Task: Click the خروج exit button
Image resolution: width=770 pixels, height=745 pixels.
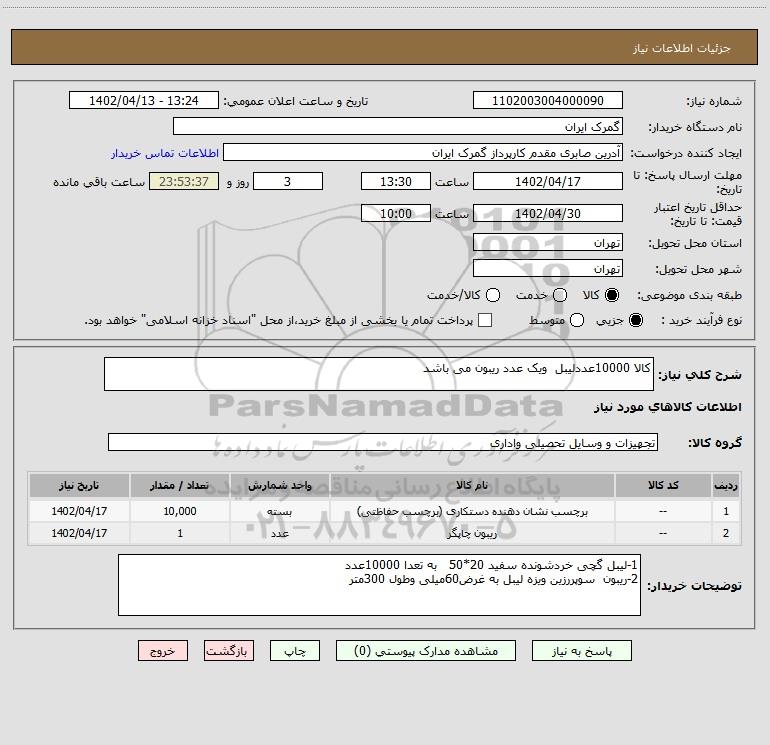Action: coord(163,651)
